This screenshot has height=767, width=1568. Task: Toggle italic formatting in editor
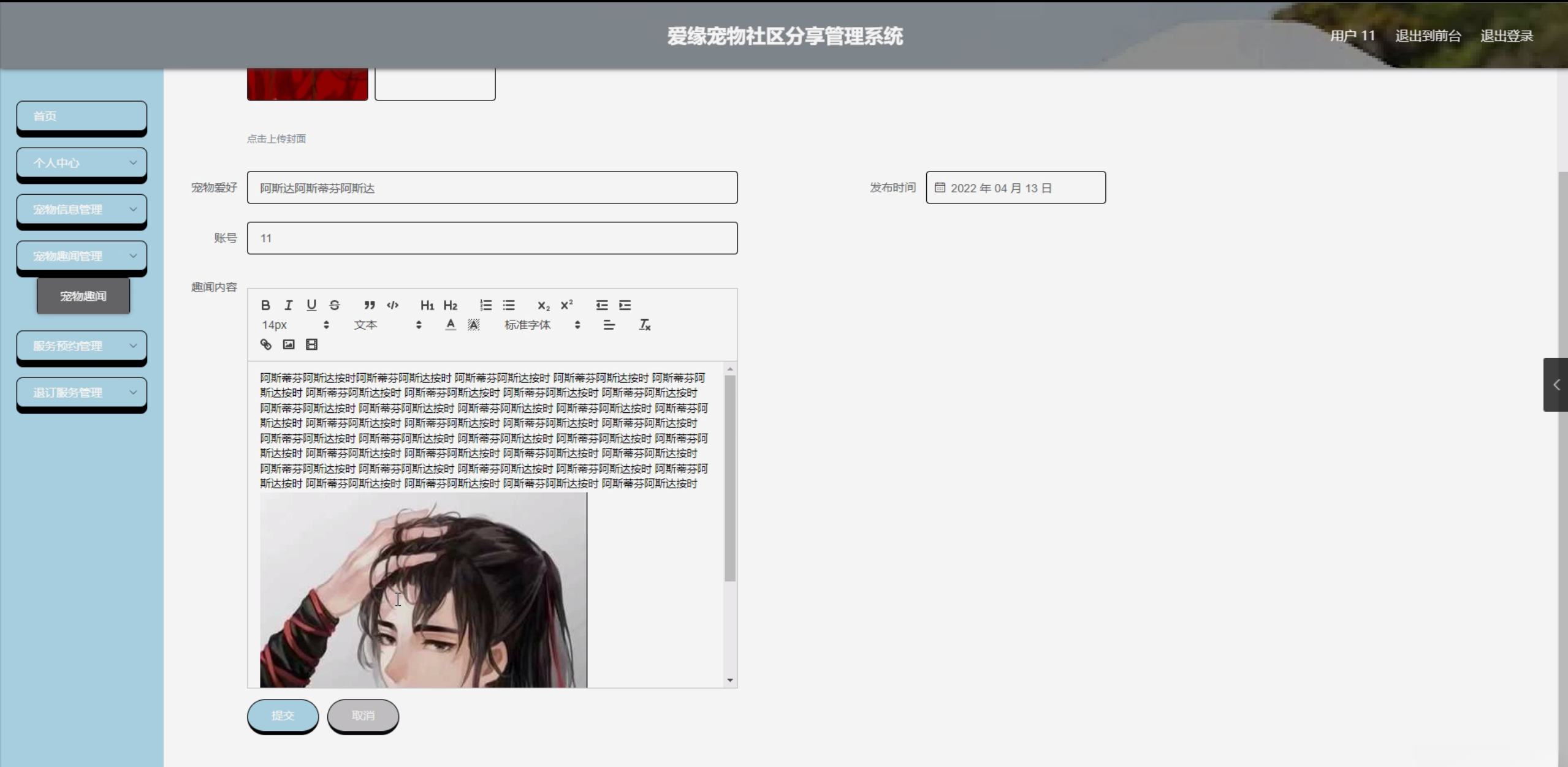(288, 305)
